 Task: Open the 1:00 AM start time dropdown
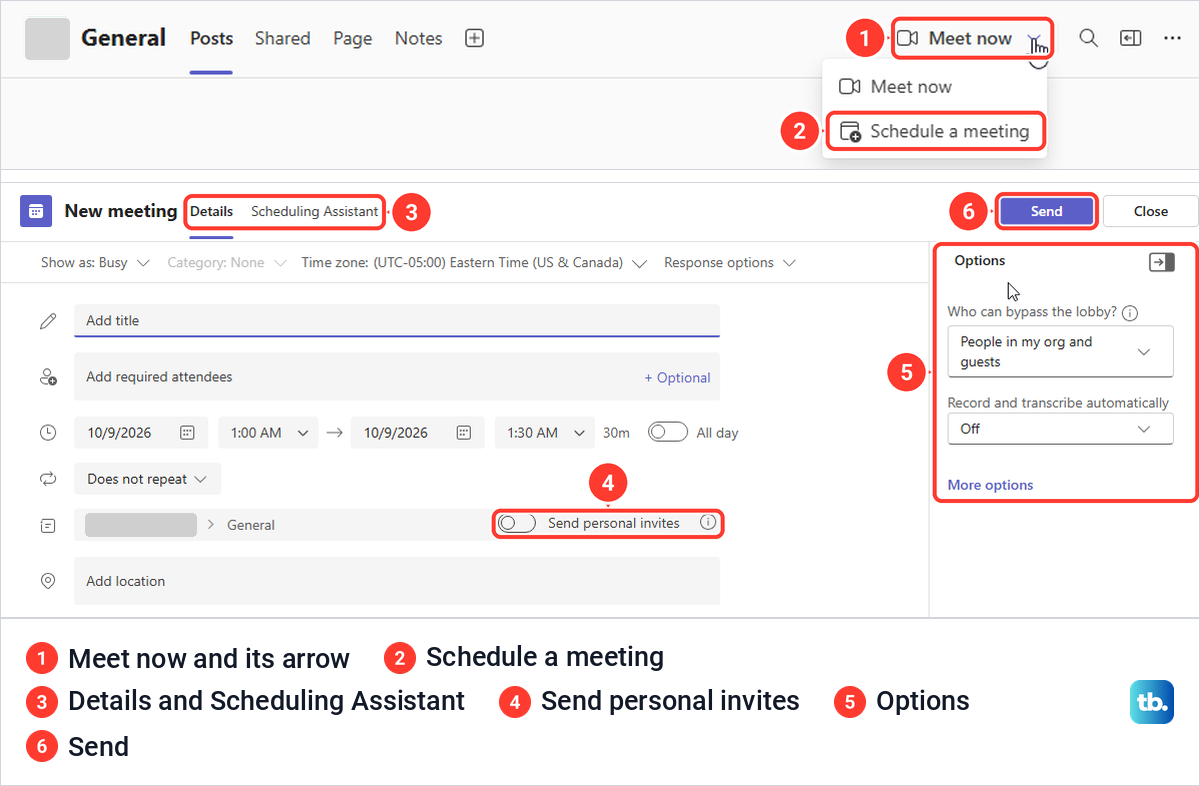tap(268, 433)
